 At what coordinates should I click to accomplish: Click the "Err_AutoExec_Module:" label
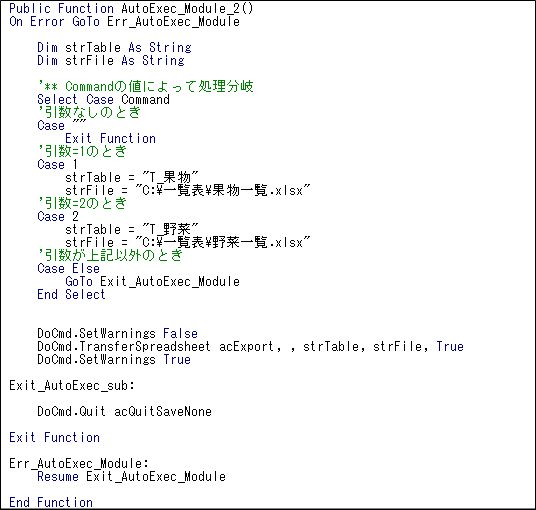pyautogui.click(x=79, y=463)
